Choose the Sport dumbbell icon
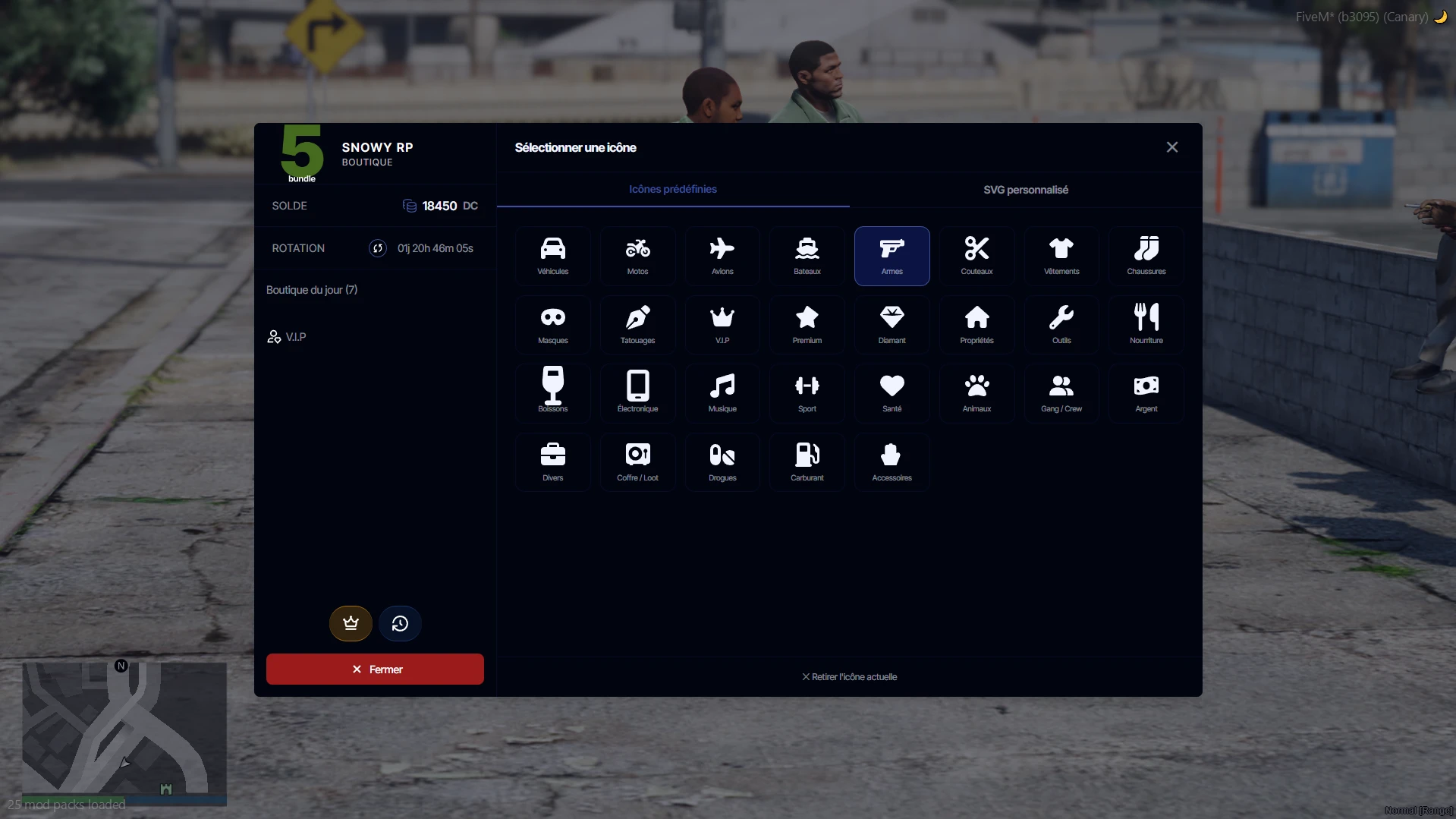The image size is (1456, 819). click(807, 393)
